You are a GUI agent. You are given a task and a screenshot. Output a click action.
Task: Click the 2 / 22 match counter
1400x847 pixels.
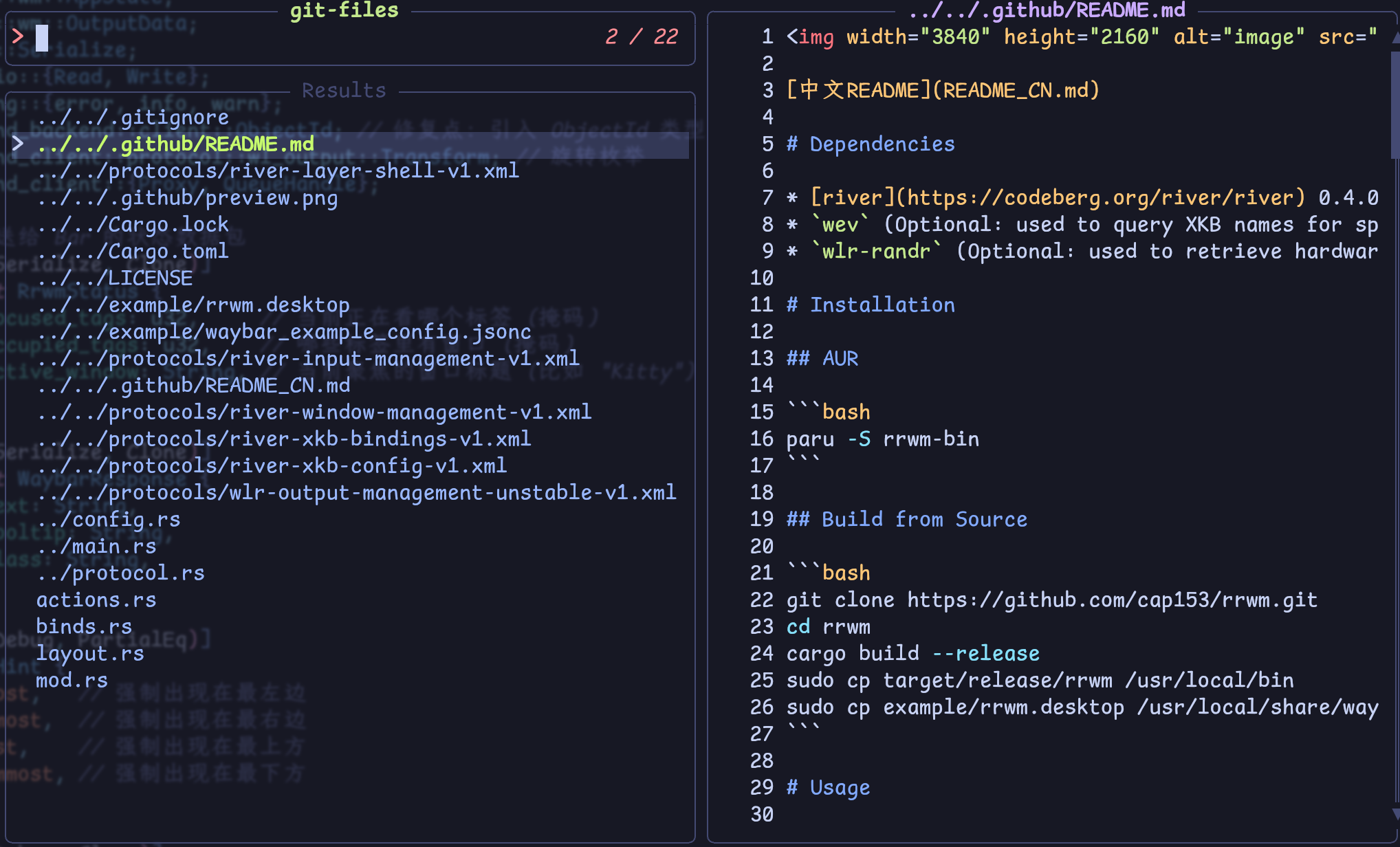[641, 37]
